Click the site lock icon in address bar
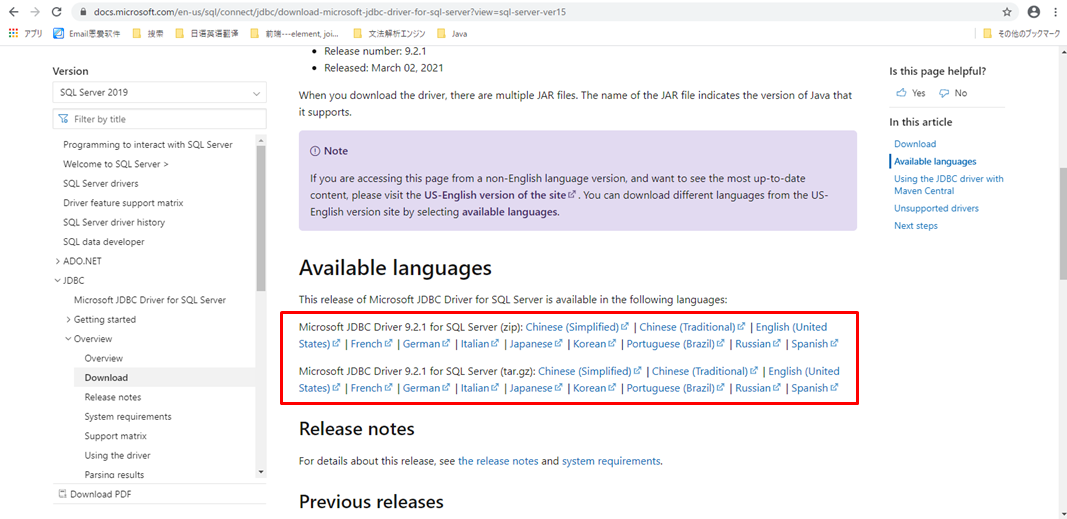 (x=84, y=12)
